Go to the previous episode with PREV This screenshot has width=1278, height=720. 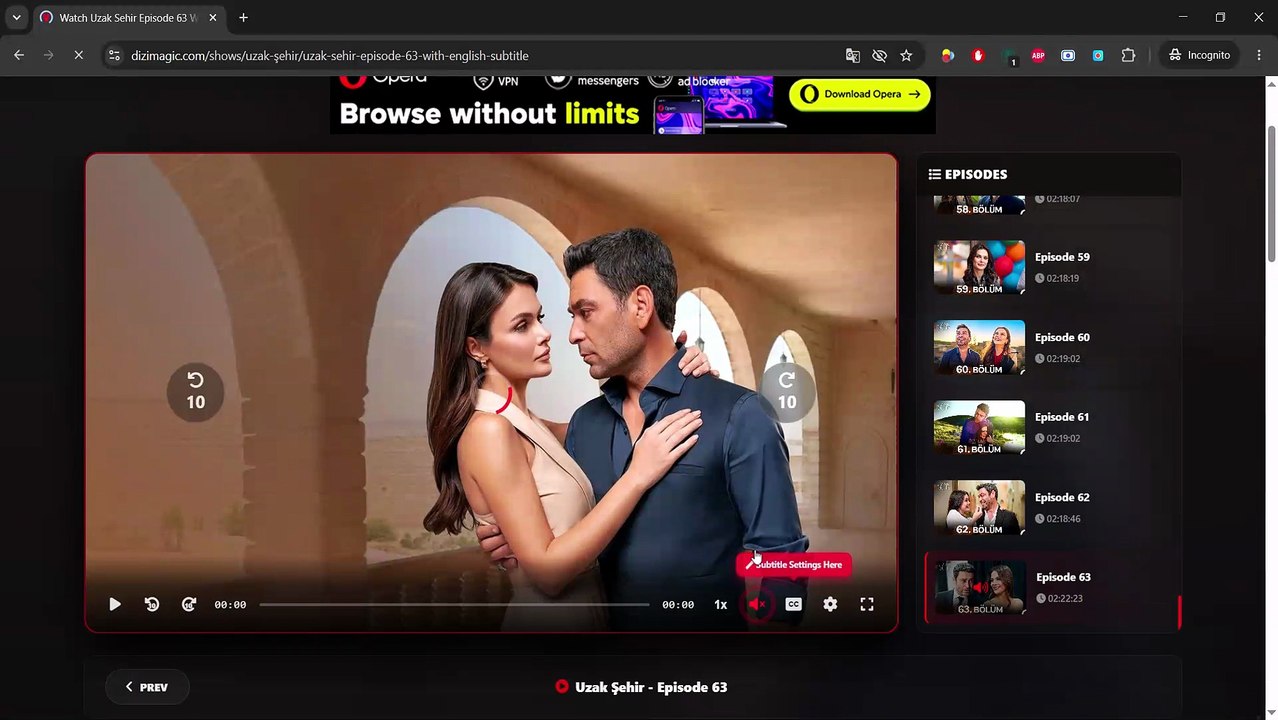[147, 687]
